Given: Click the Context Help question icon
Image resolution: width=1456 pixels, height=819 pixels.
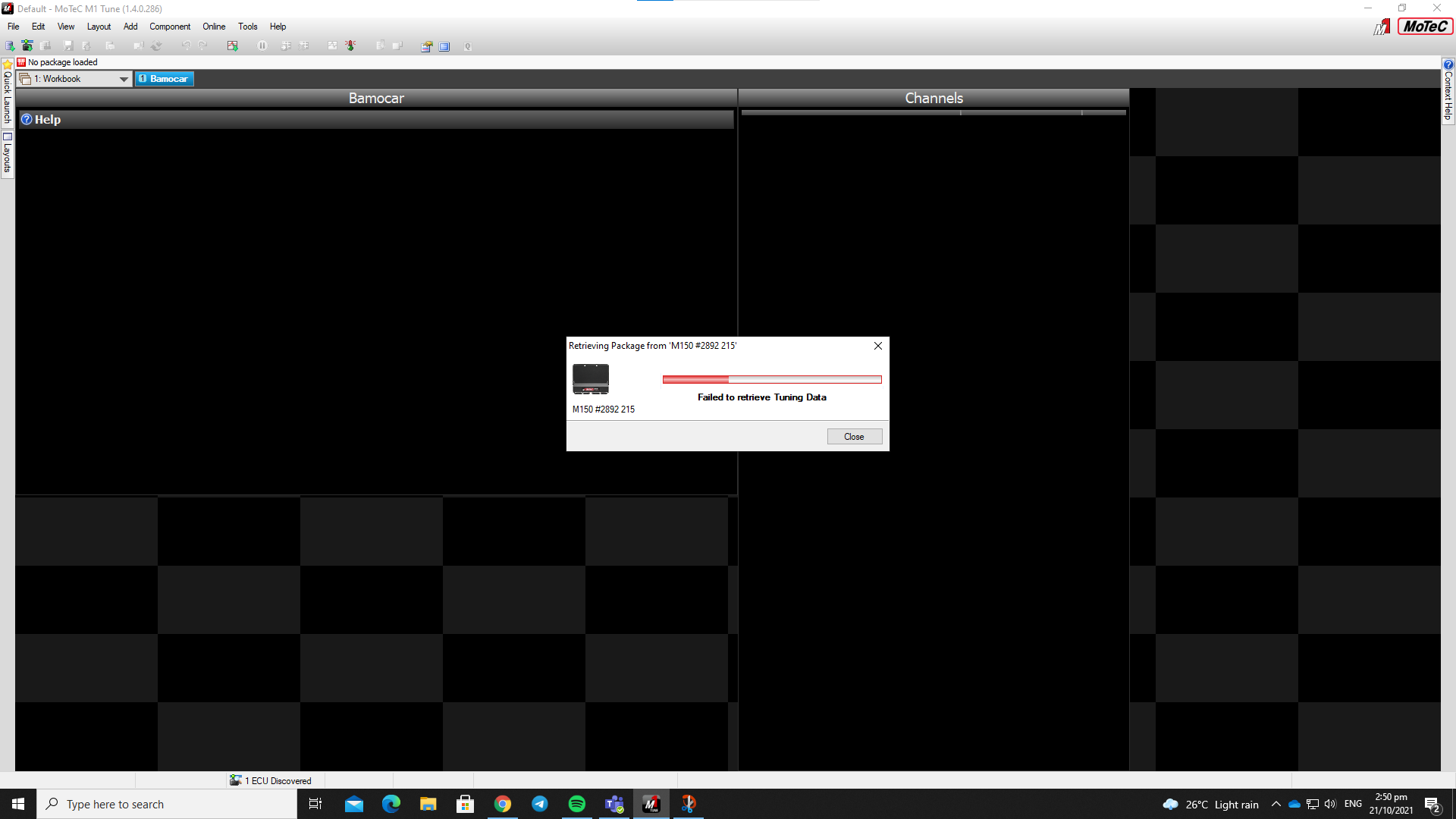Looking at the screenshot, I should point(1448,64).
